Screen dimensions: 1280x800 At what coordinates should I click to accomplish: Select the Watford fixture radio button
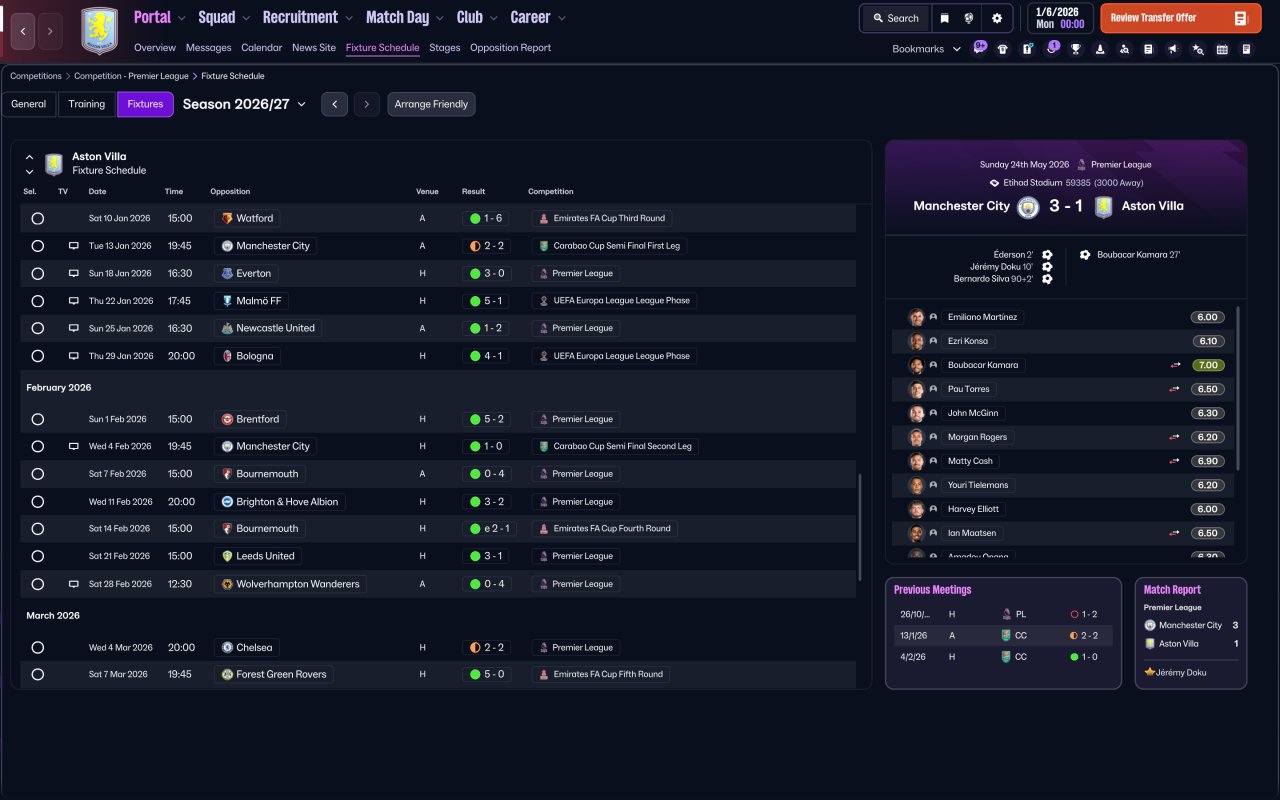[x=37, y=218]
